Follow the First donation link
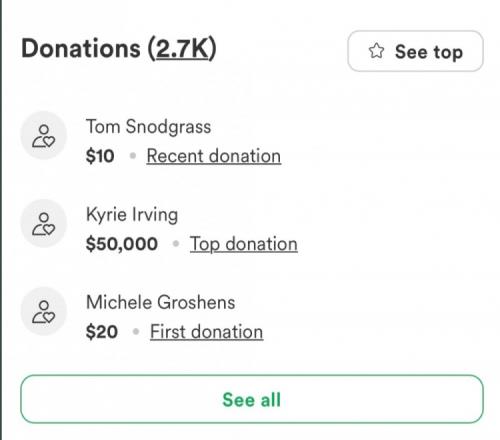Viewport: 500px width, 440px height. point(207,332)
